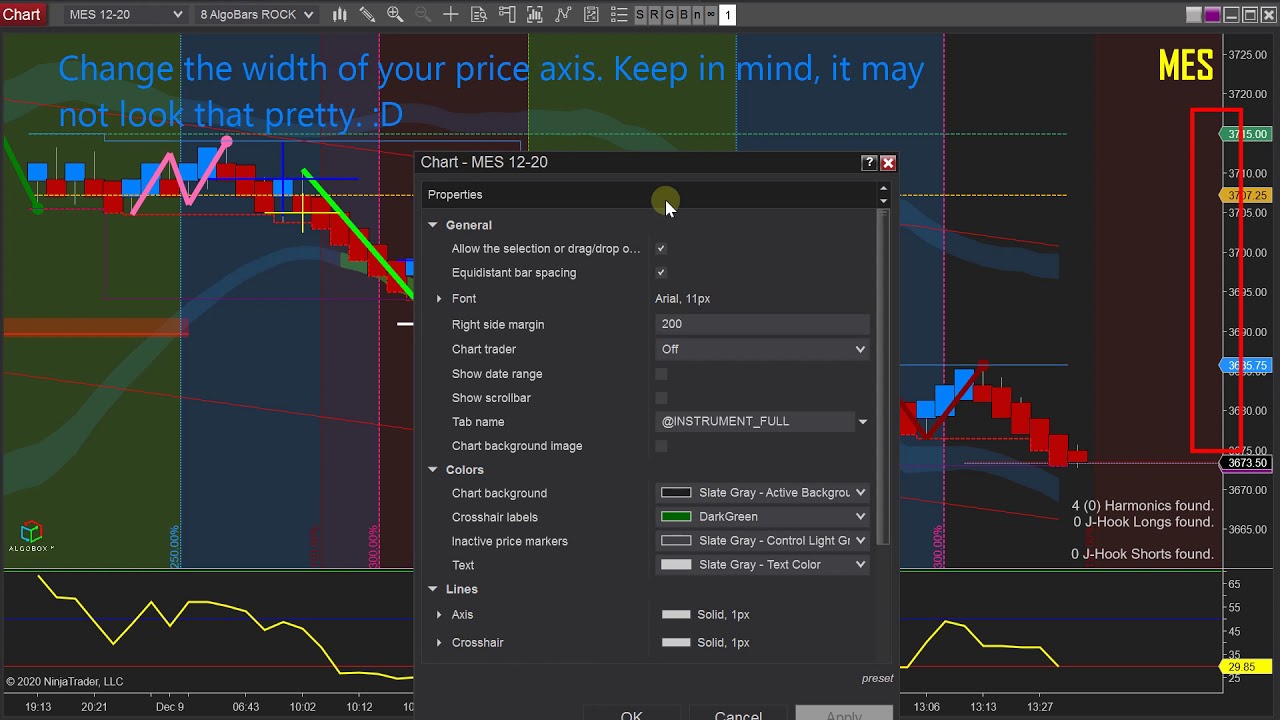Open the Text color dropdown

point(763,565)
